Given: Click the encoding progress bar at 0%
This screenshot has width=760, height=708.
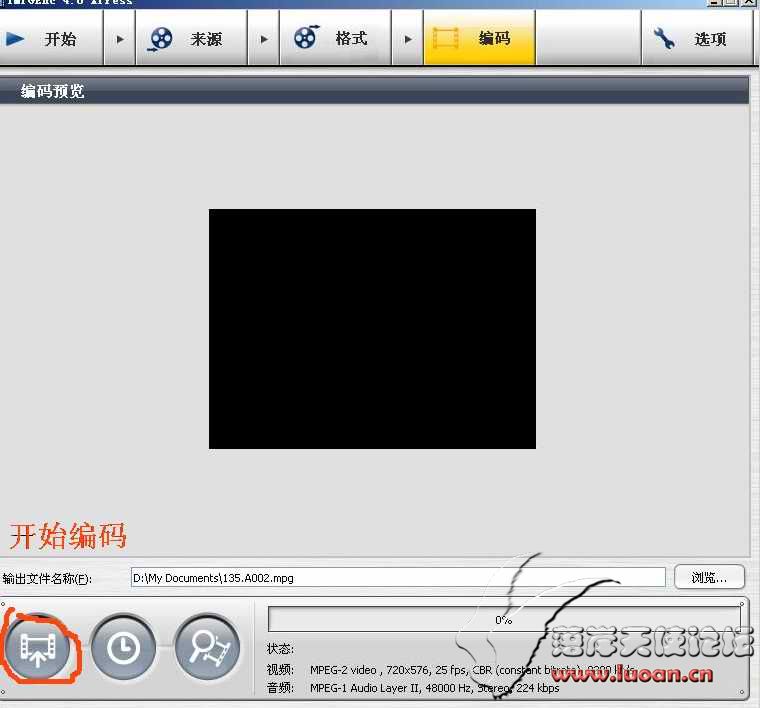Looking at the screenshot, I should pos(504,619).
